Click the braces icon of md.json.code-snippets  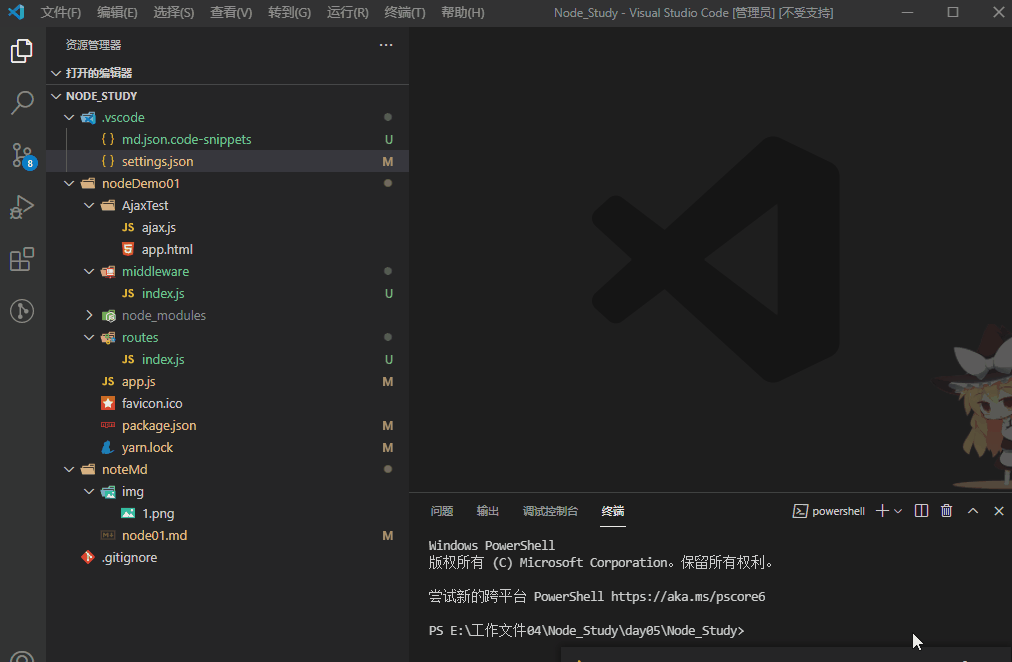coord(108,139)
